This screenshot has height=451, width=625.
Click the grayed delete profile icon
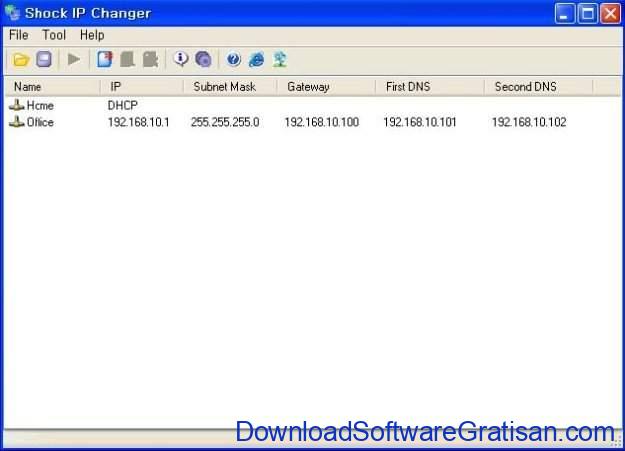pyautogui.click(x=151, y=59)
